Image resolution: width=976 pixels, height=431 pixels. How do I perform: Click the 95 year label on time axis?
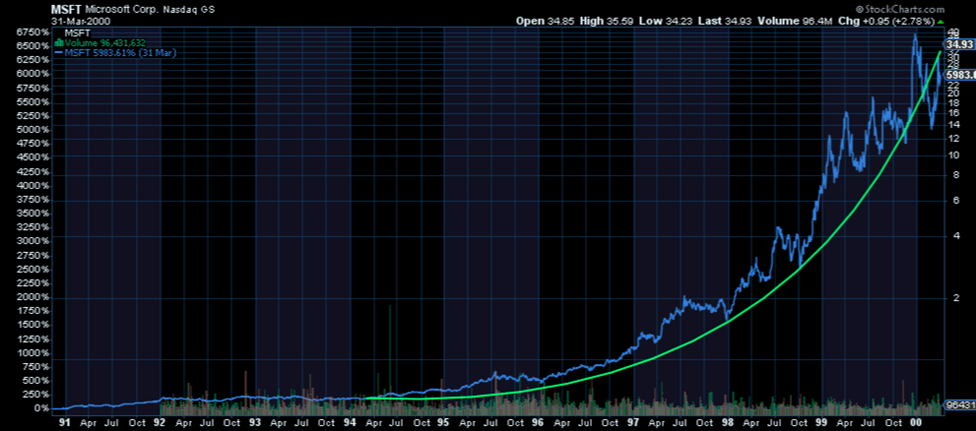point(443,422)
